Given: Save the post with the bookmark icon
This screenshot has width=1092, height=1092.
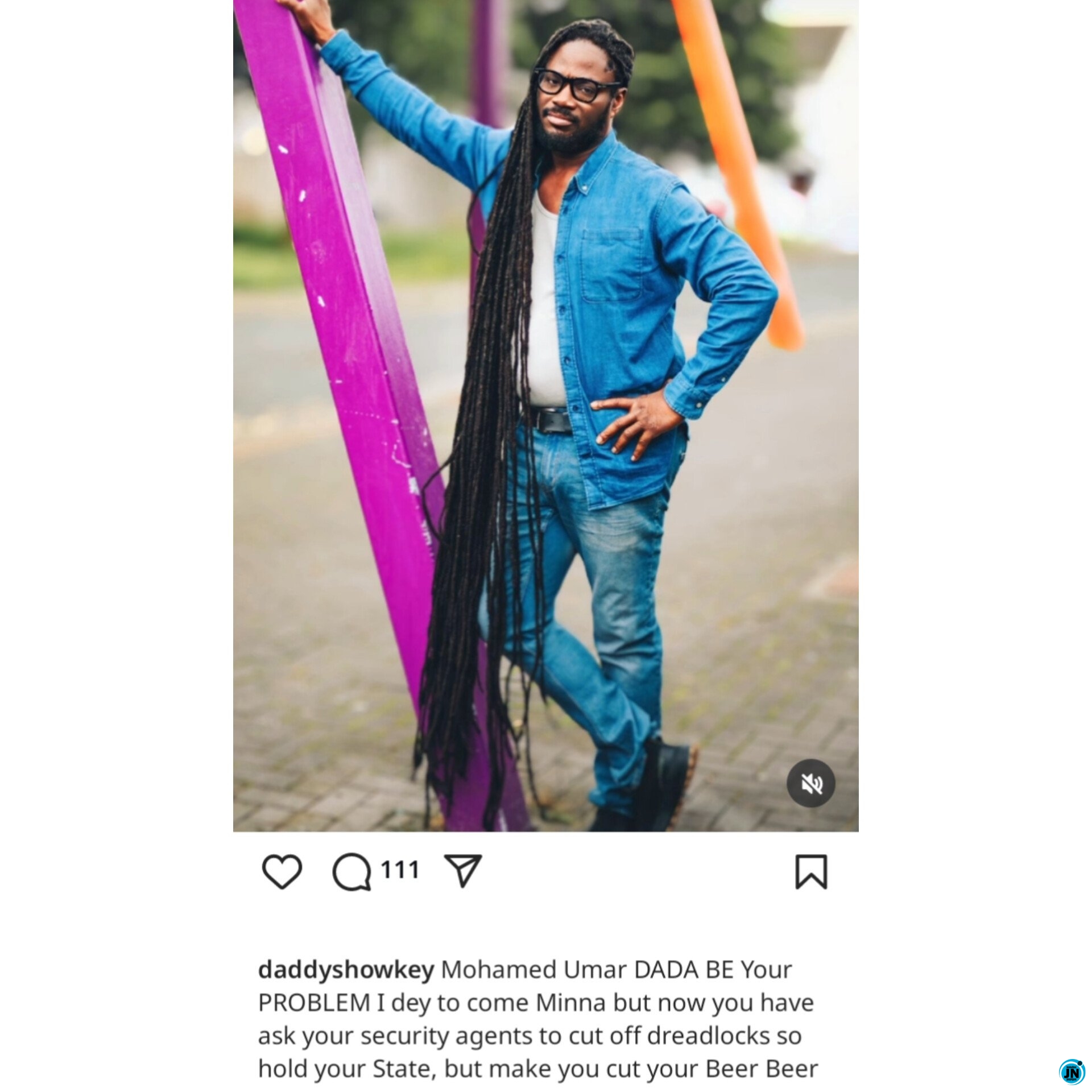Looking at the screenshot, I should pos(811,871).
